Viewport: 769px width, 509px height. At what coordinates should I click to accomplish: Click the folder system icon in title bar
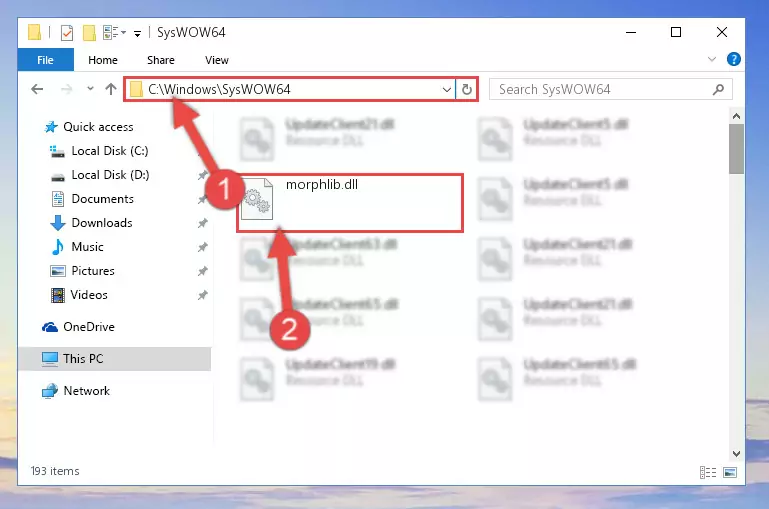(34, 32)
